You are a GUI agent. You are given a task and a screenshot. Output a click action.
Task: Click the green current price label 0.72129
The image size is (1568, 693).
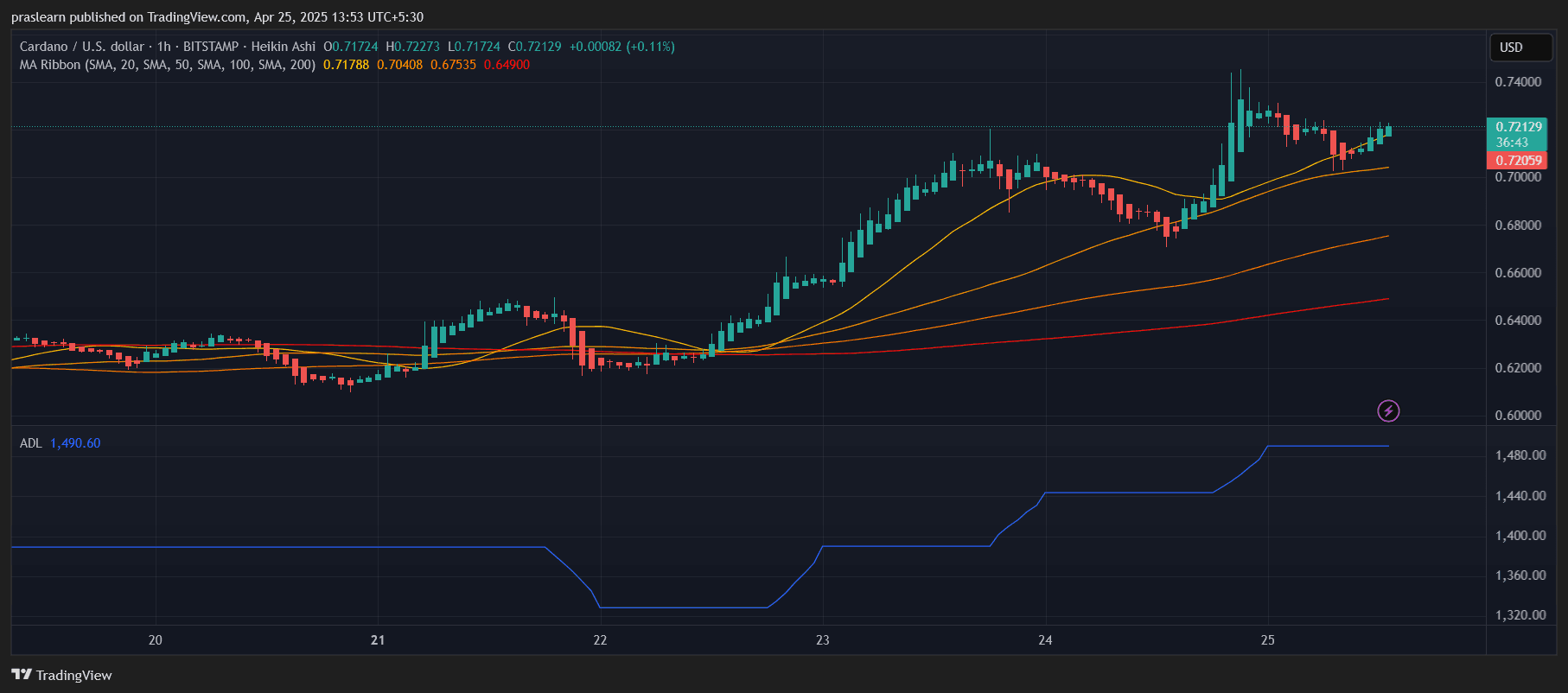(1517, 127)
